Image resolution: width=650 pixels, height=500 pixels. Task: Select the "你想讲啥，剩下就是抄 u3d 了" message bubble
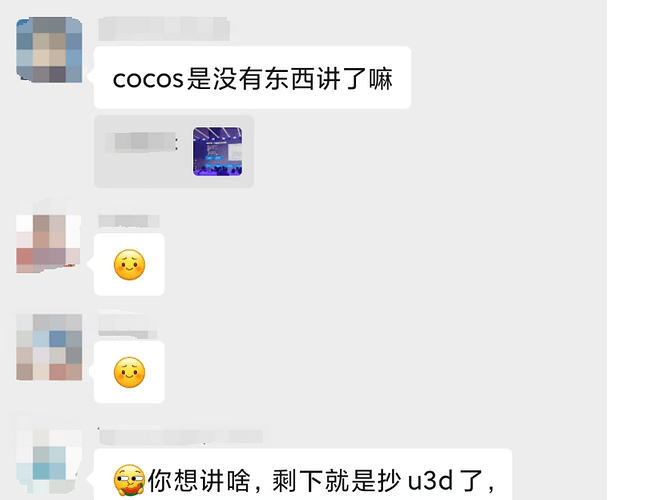coord(303,474)
